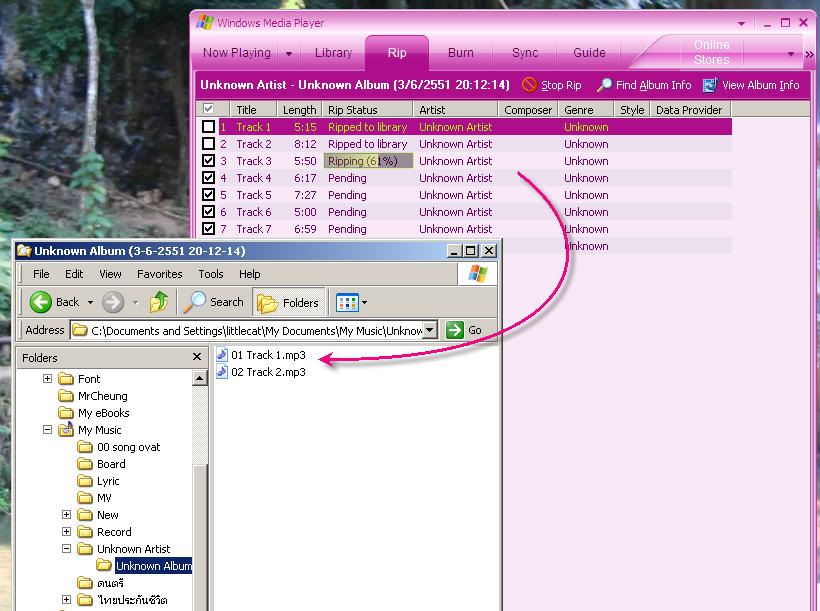Select the Record folder icon

(85, 531)
